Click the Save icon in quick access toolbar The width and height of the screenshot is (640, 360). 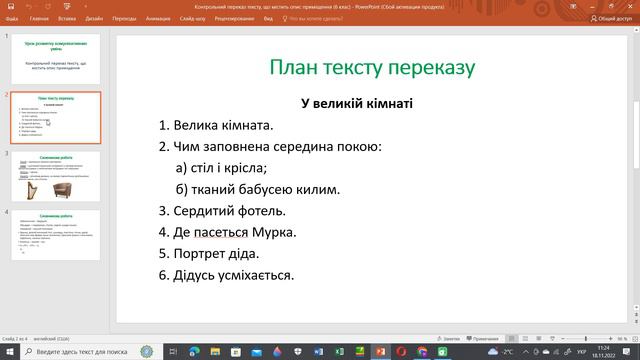pyautogui.click(x=11, y=6)
